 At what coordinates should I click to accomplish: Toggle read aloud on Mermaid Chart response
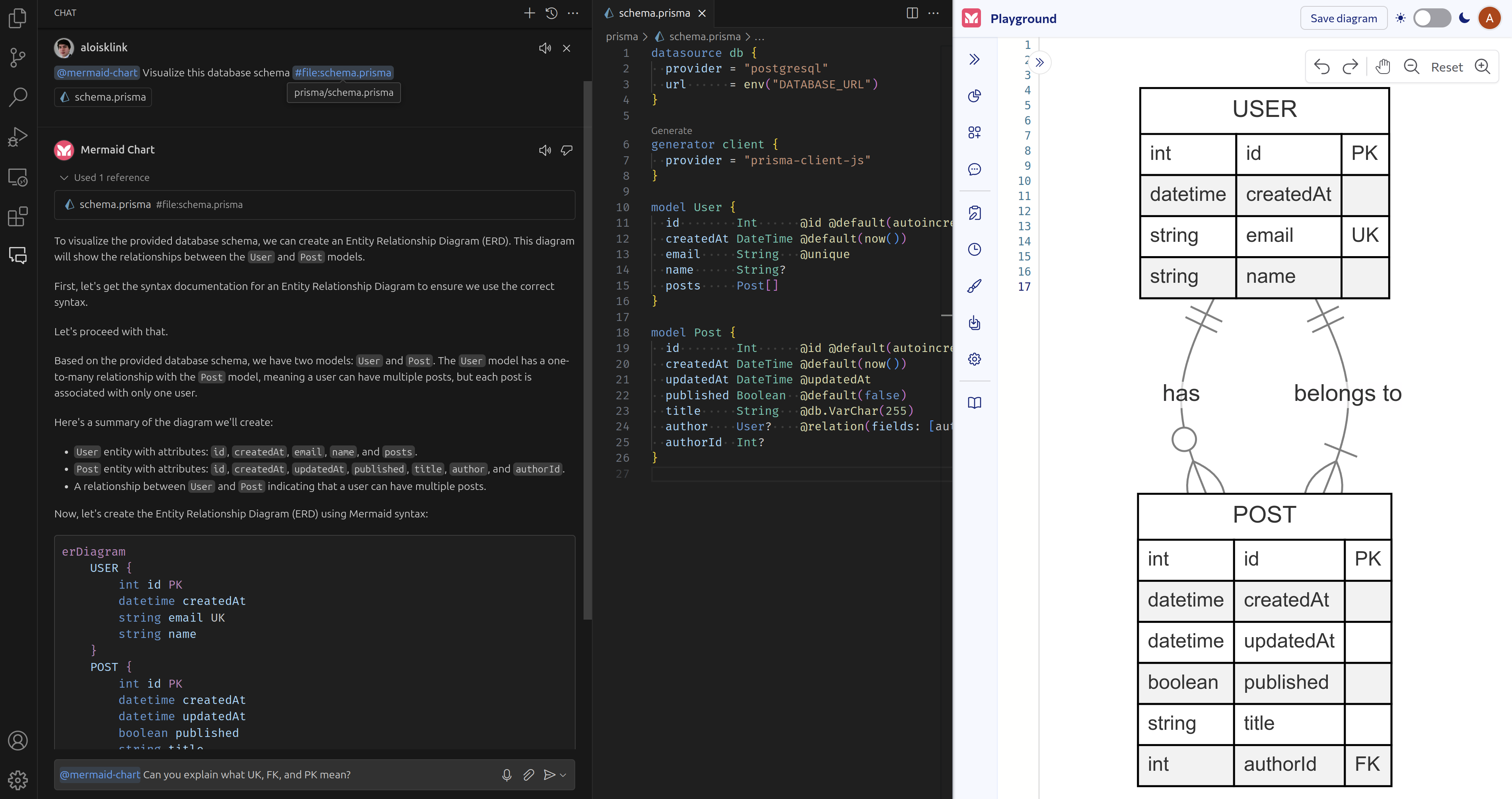coord(545,150)
